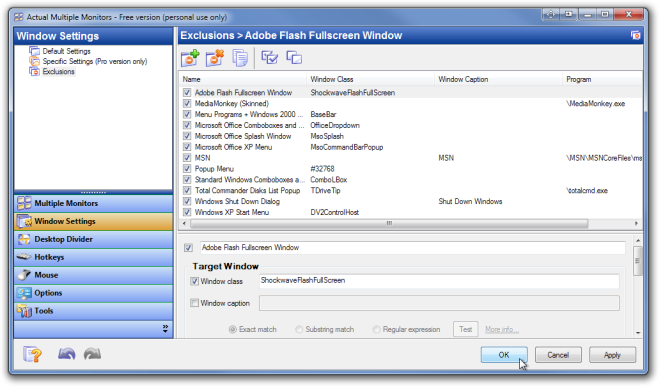The image size is (660, 387).
Task: Click the Desktop Divider section icon
Action: (24, 239)
